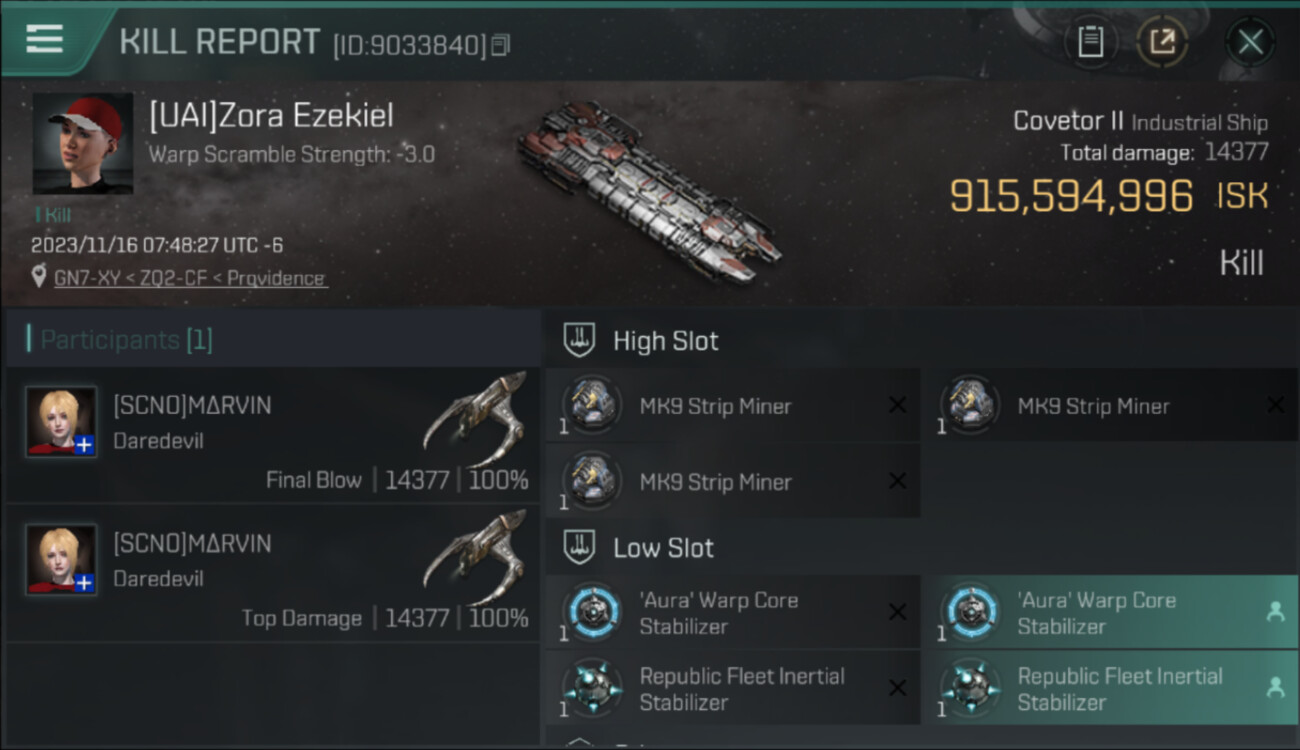This screenshot has width=1300, height=750.
Task: Select the Top Damage MARVIN portrait
Action: [x=62, y=559]
